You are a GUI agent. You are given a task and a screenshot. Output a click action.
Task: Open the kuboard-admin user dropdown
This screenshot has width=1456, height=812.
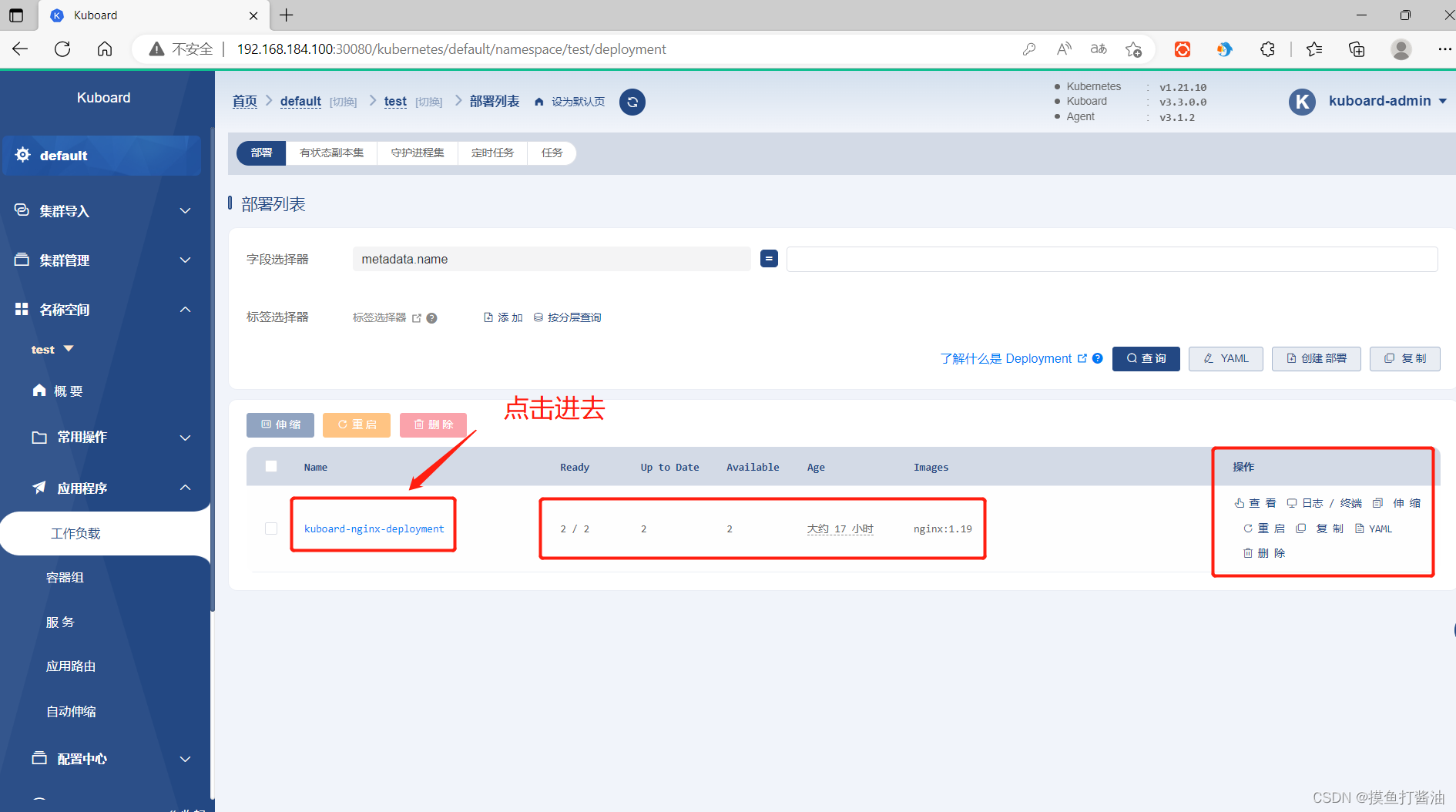coord(1387,101)
